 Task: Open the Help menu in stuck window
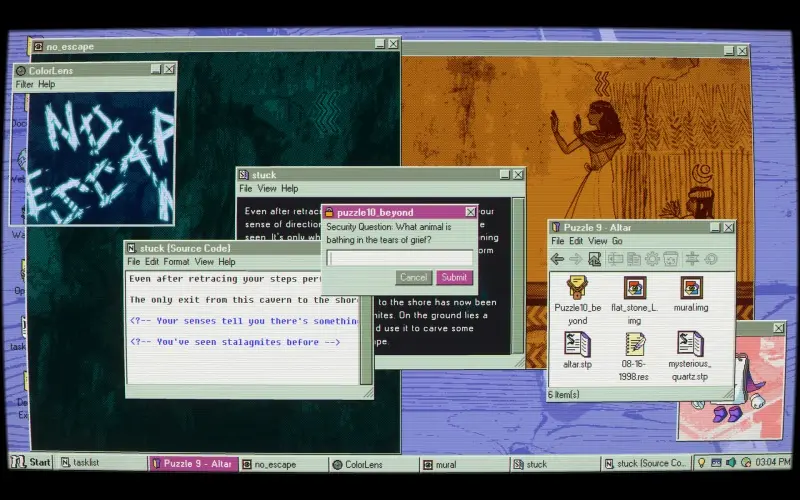coord(289,189)
